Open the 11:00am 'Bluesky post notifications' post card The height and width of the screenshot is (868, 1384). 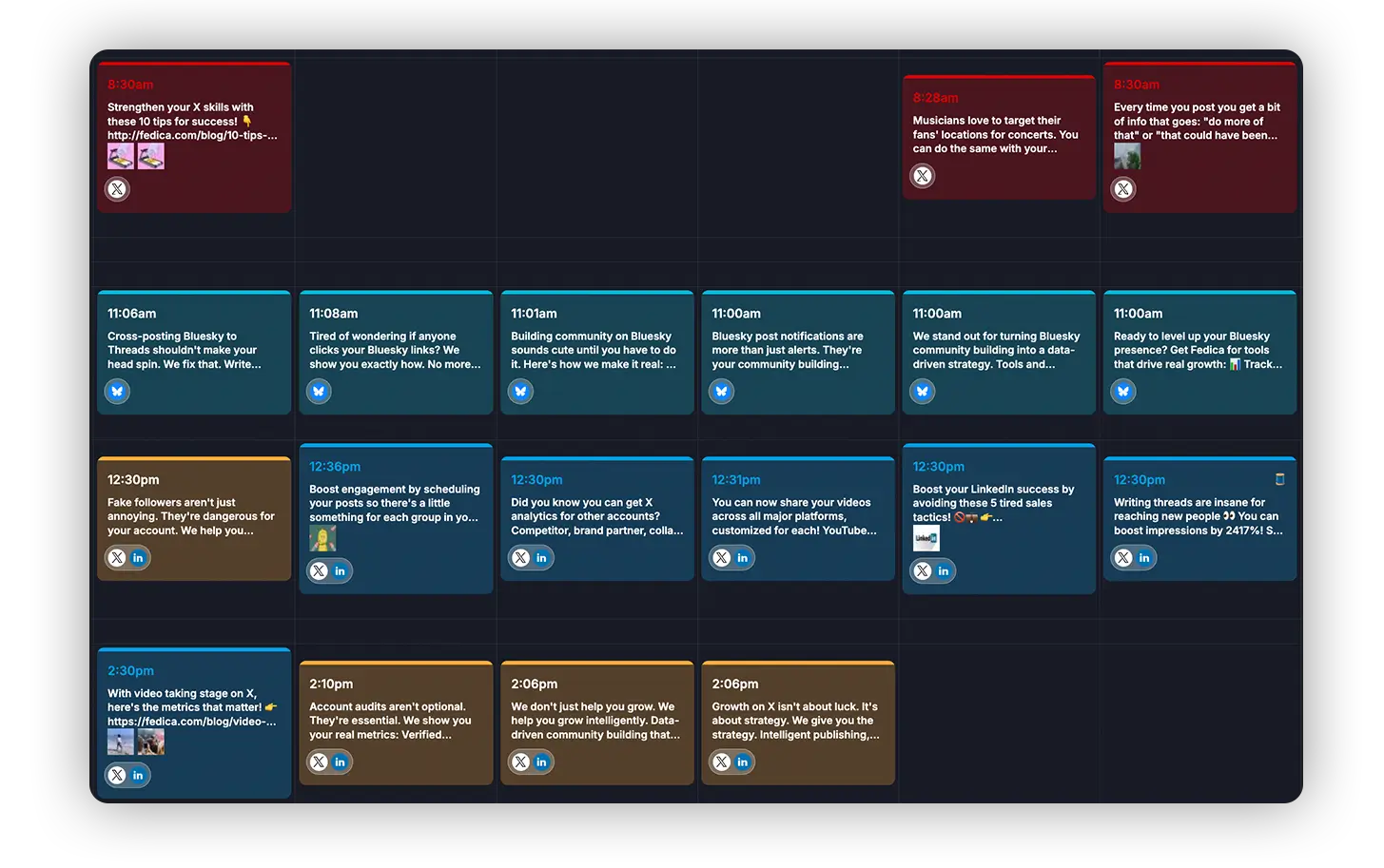pos(797,352)
